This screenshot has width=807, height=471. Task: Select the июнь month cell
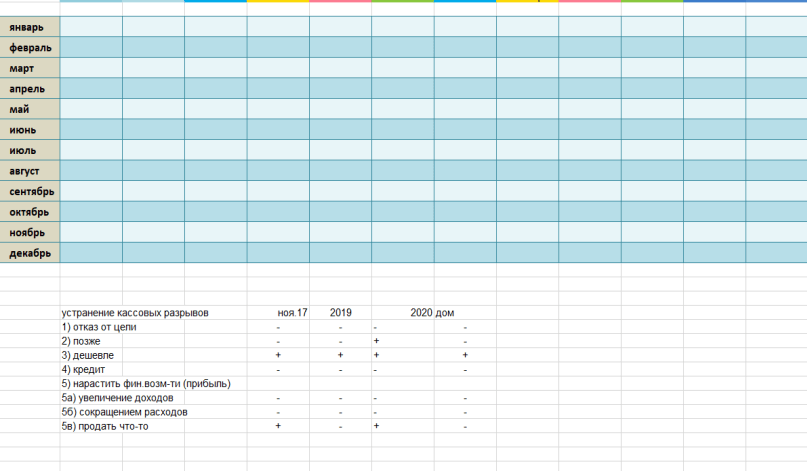30,130
